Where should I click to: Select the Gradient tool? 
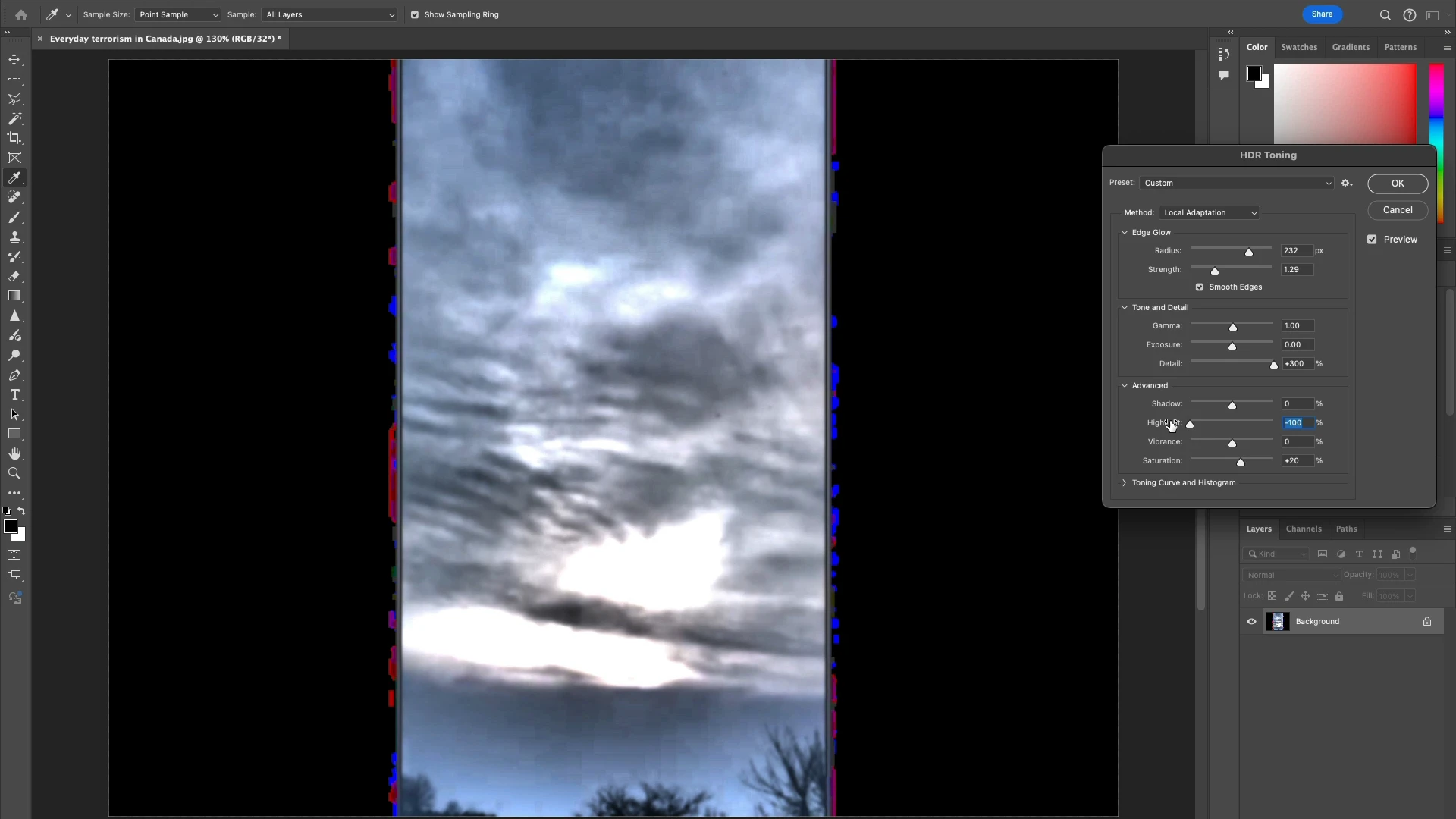tap(14, 296)
